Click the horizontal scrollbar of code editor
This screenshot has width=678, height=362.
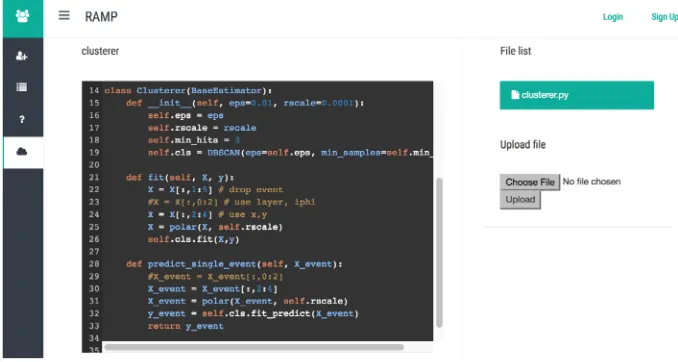pyautogui.click(x=254, y=347)
